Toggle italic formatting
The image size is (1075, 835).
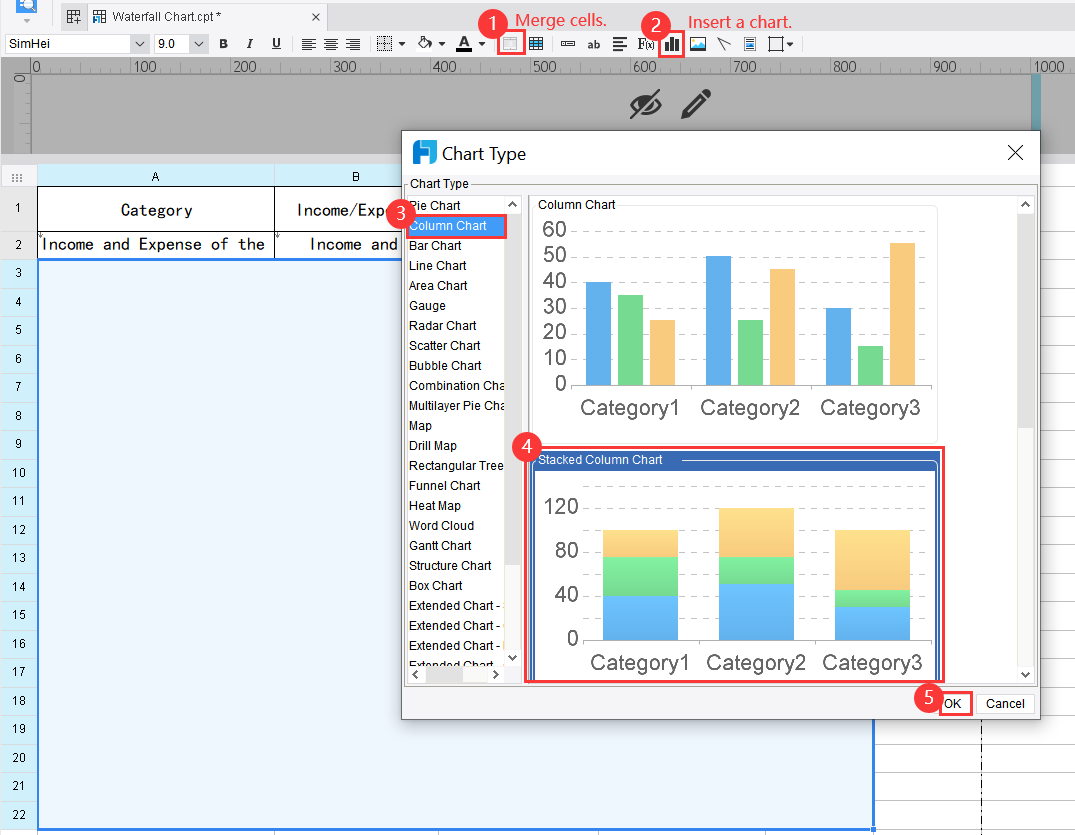click(x=248, y=43)
